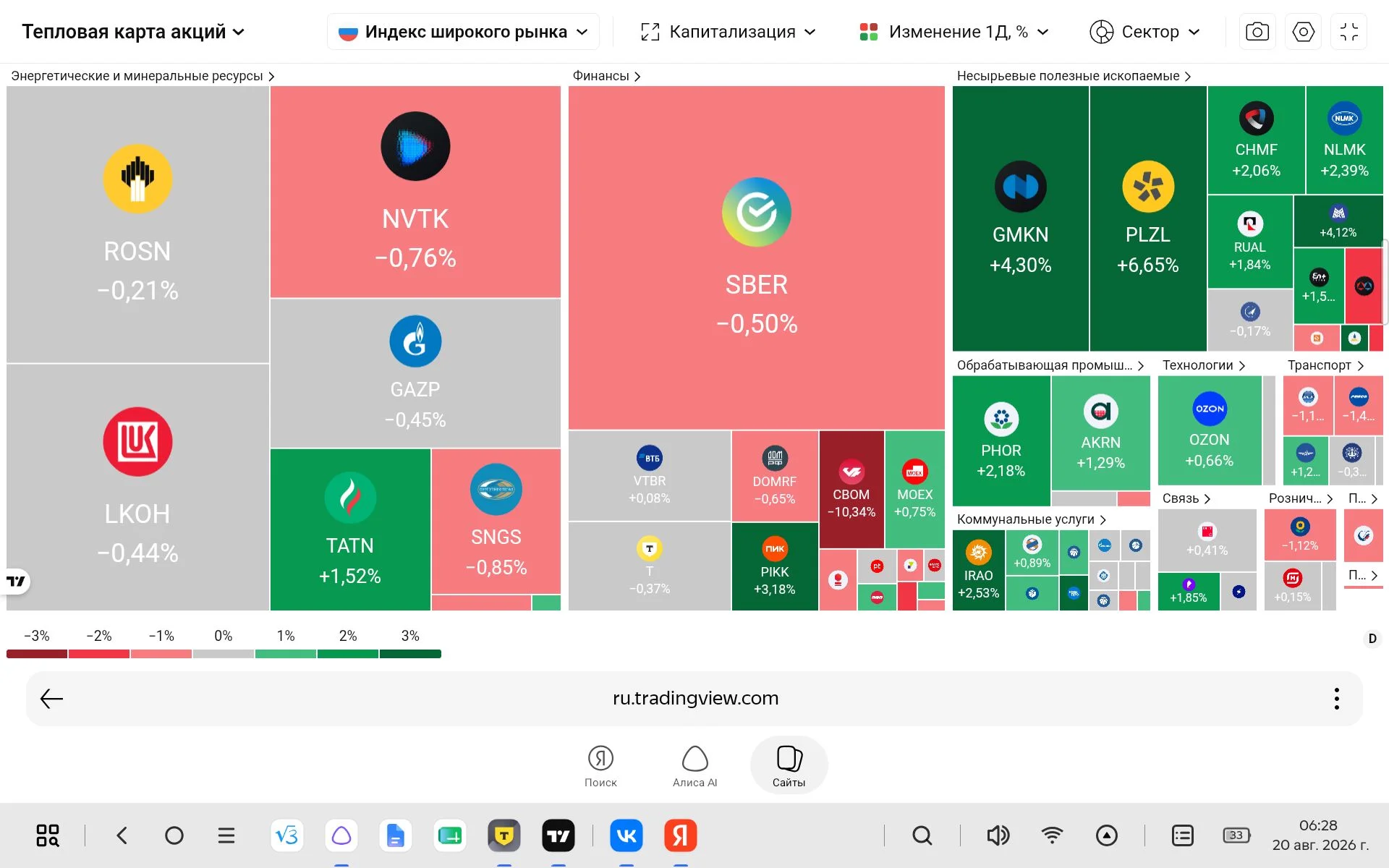Image resolution: width=1389 pixels, height=868 pixels.
Task: Open the TATN Tatneft tile
Action: pyautogui.click(x=350, y=529)
